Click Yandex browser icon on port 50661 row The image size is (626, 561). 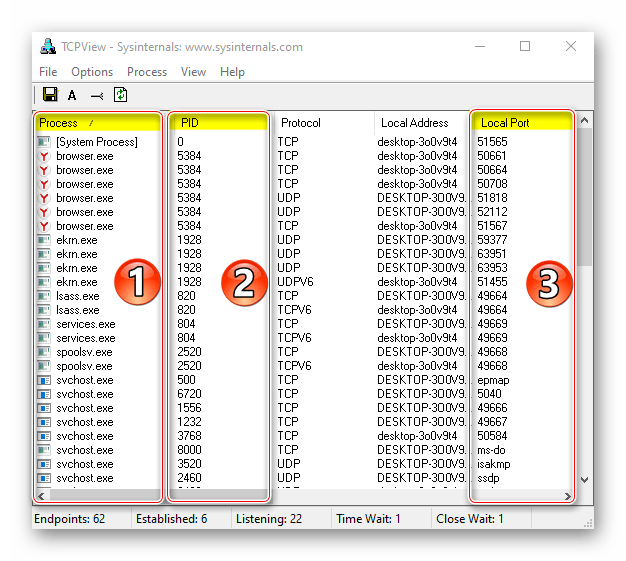pos(44,156)
